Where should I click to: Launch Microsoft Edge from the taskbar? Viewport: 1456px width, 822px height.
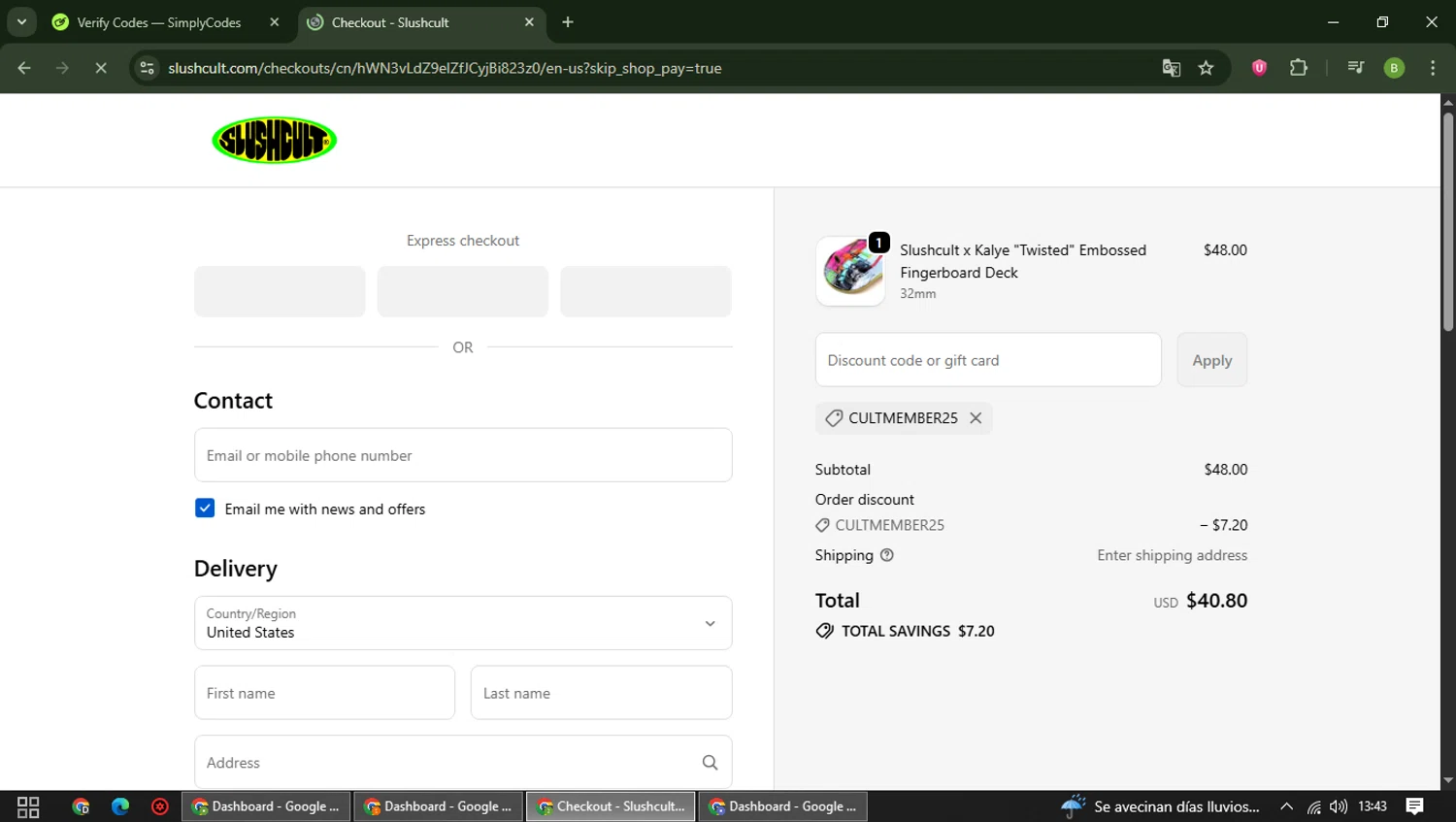(120, 806)
